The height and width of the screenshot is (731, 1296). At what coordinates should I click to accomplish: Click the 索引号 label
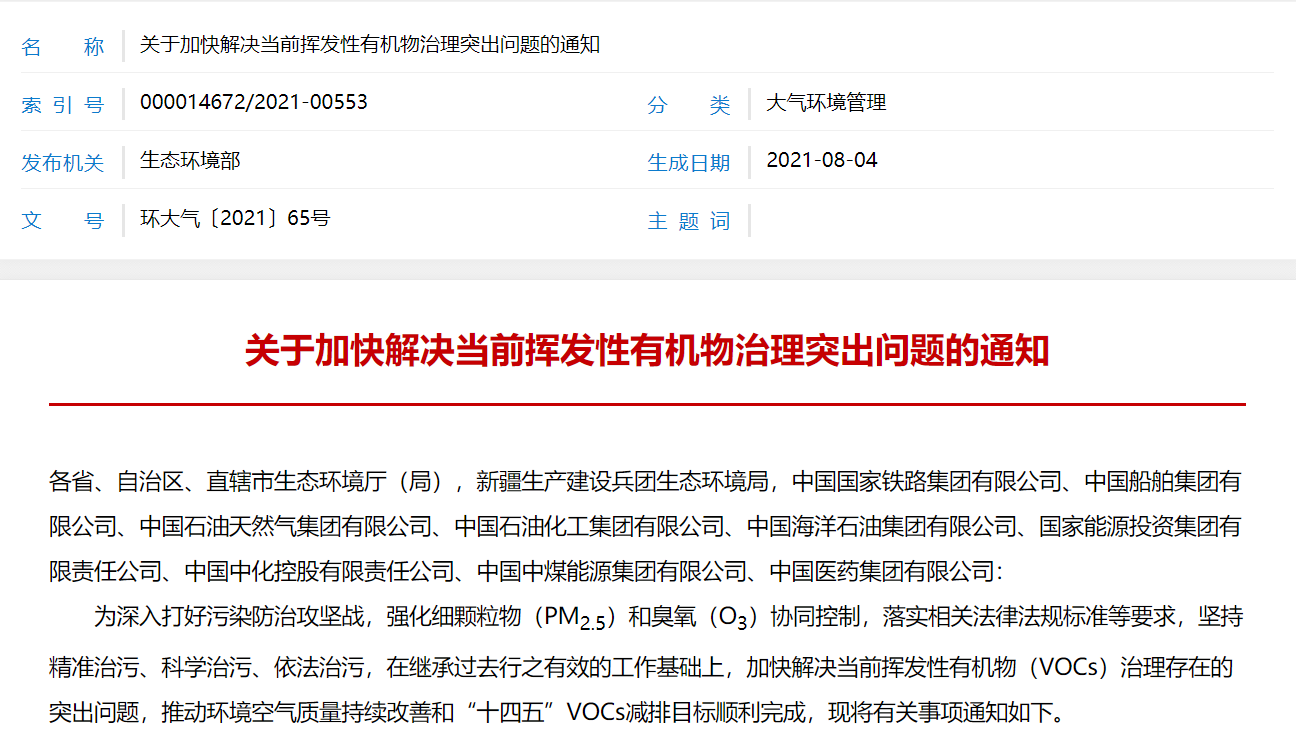[x=62, y=104]
